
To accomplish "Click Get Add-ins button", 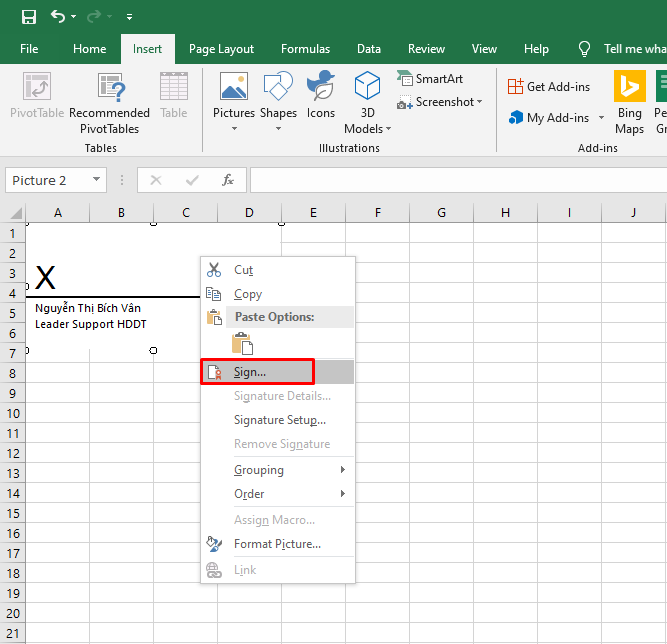I will [x=548, y=87].
